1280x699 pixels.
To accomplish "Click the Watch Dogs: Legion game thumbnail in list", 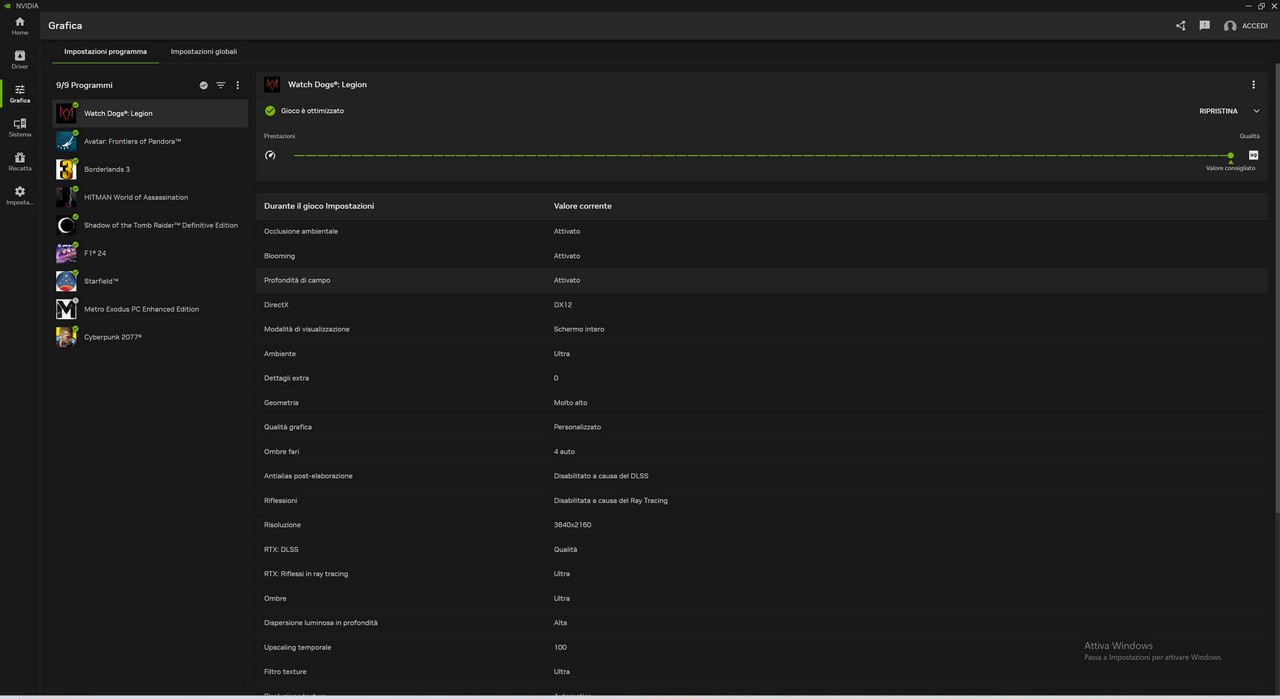I will (x=66, y=113).
